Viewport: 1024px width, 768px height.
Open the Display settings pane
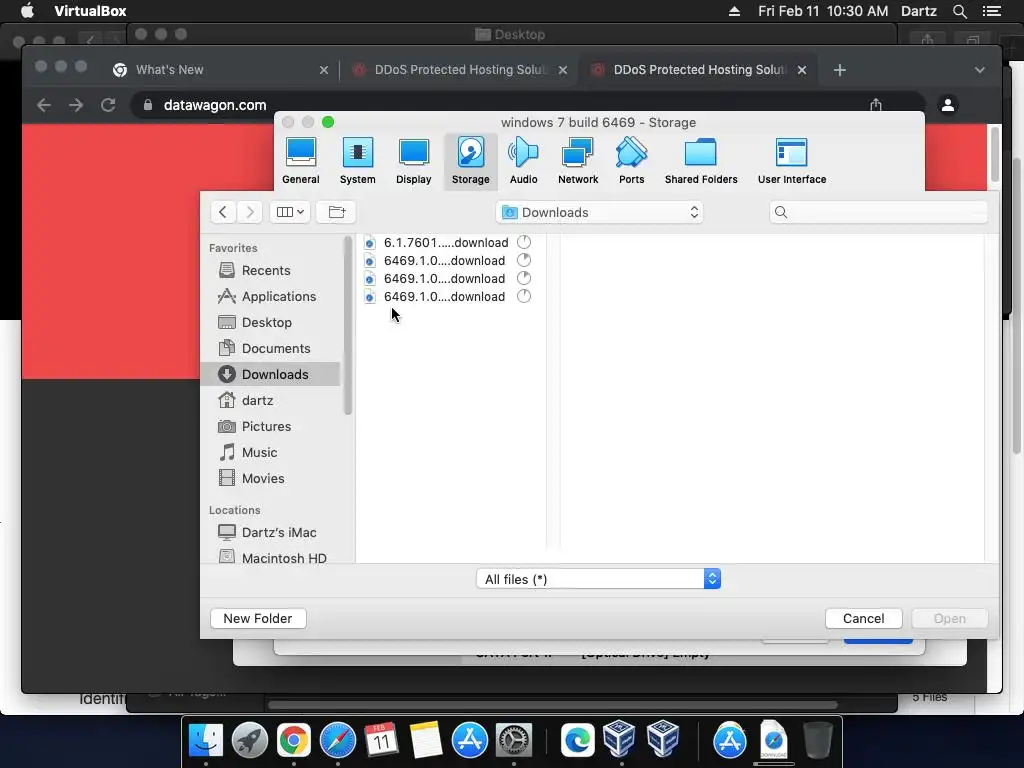[x=413, y=161]
